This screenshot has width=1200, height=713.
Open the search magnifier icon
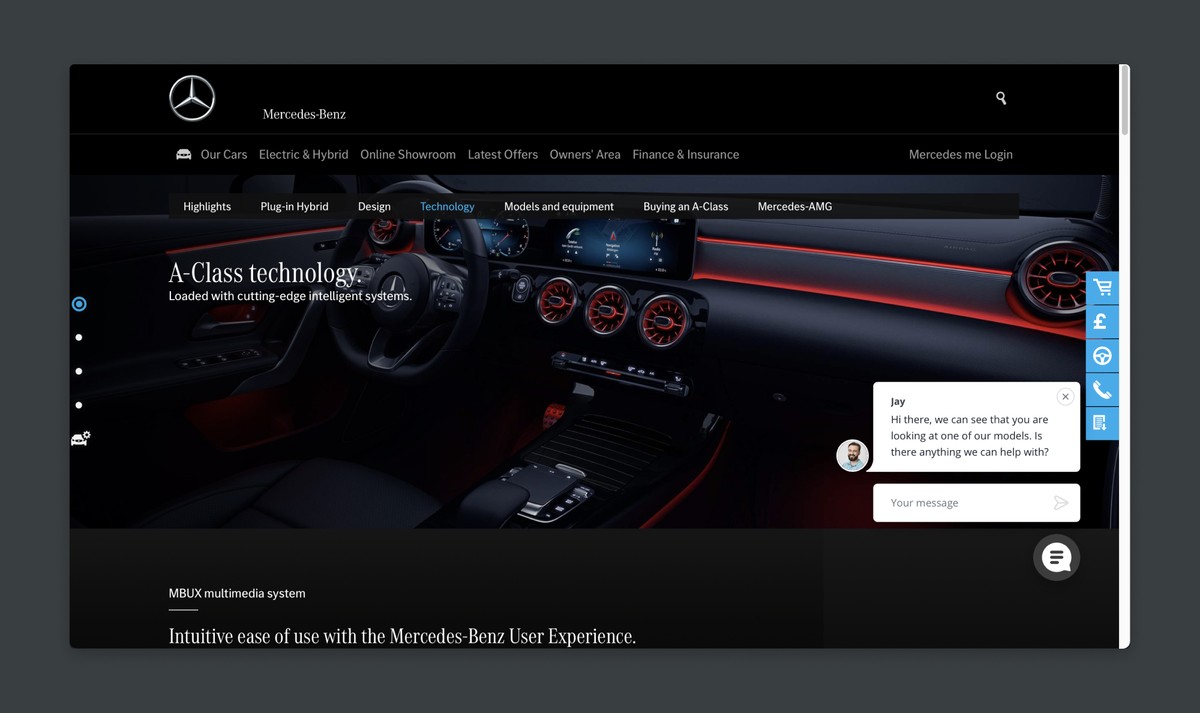[x=1001, y=98]
